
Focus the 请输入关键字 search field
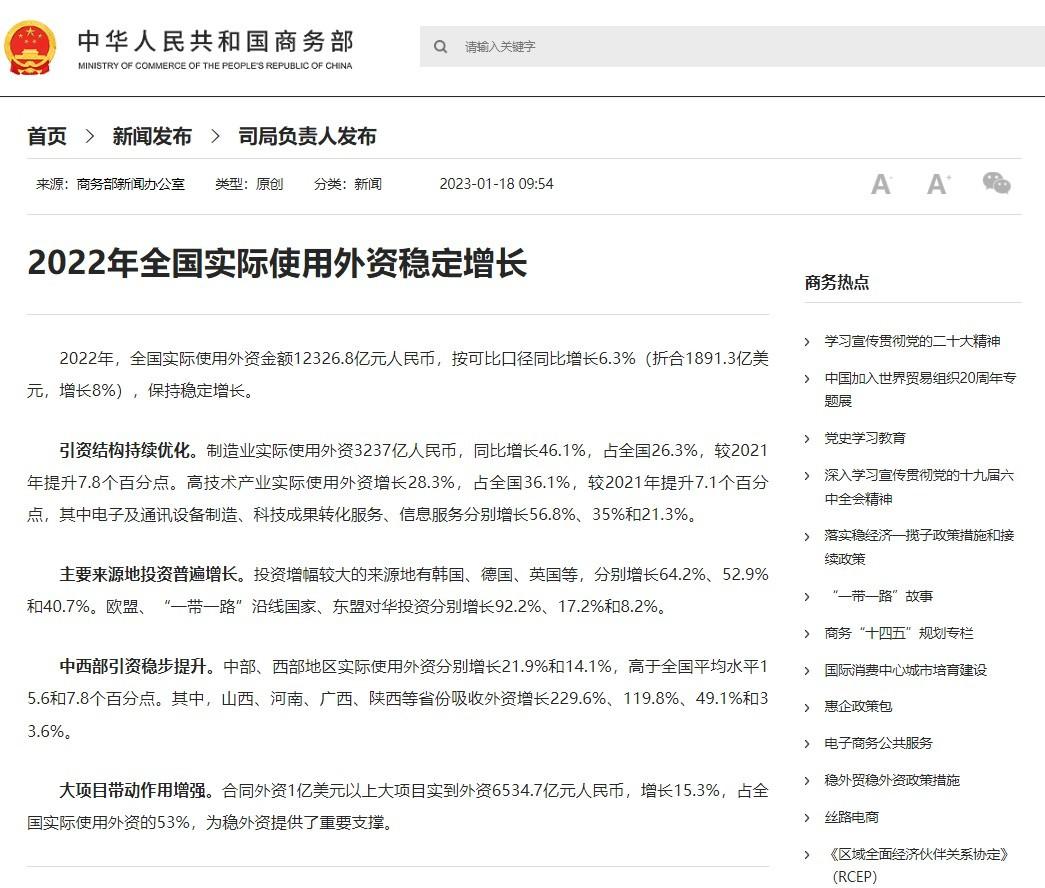coord(740,47)
